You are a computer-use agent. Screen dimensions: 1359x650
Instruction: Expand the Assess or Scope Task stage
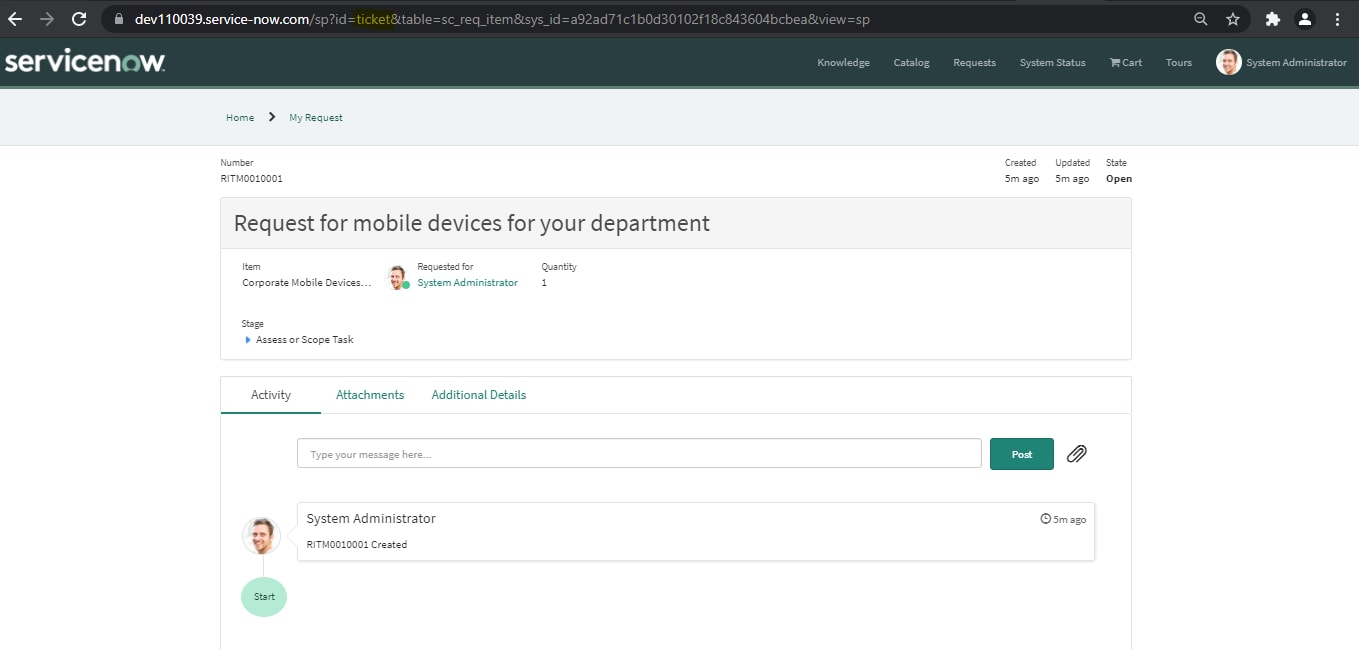pos(248,340)
